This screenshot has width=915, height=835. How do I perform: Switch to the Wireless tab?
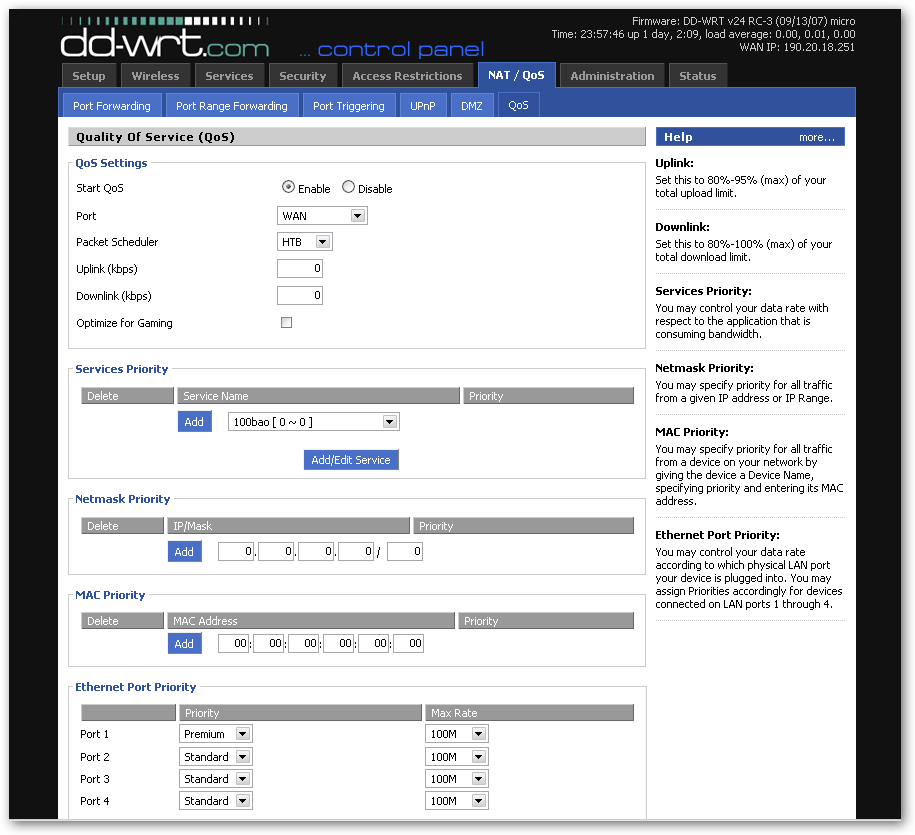[x=155, y=76]
